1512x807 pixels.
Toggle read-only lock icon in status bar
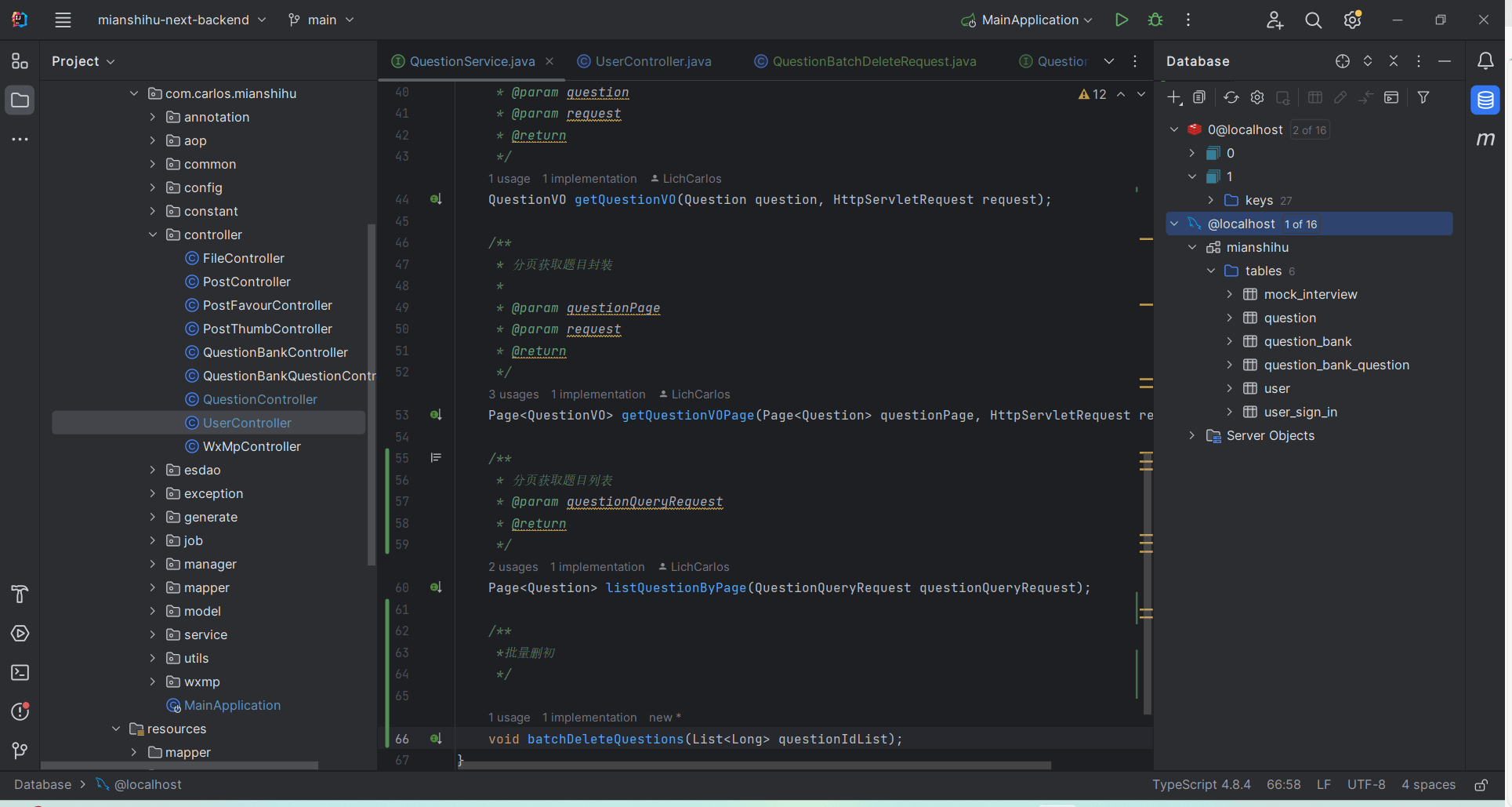1481,785
